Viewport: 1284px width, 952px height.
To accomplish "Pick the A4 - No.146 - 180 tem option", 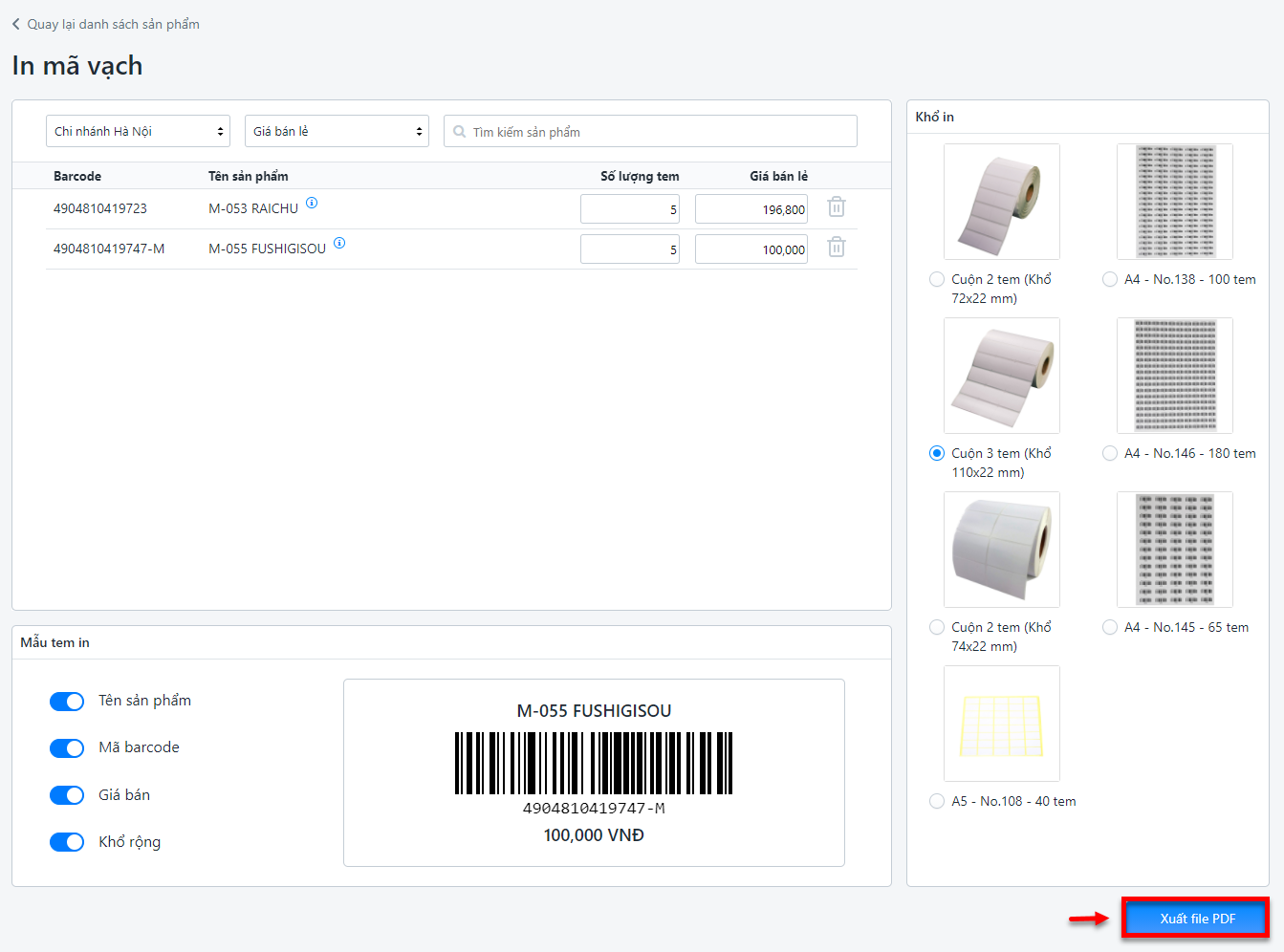I will click(1110, 453).
